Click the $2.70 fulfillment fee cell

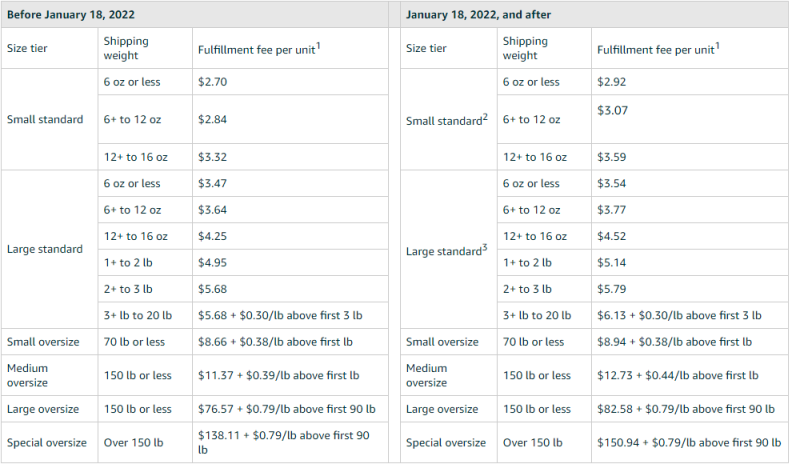click(x=212, y=81)
